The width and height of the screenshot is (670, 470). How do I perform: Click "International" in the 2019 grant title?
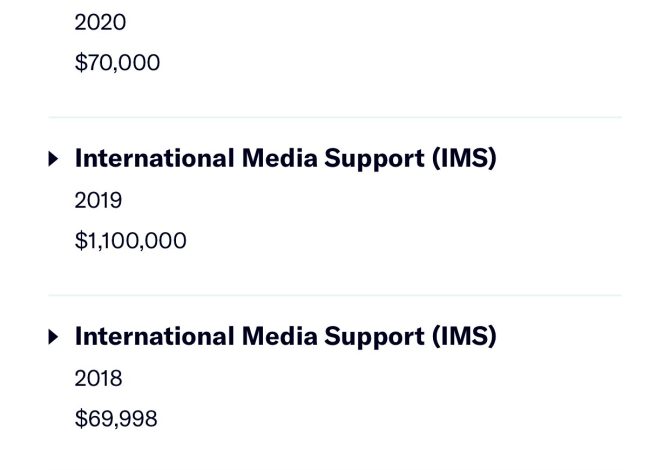click(155, 158)
